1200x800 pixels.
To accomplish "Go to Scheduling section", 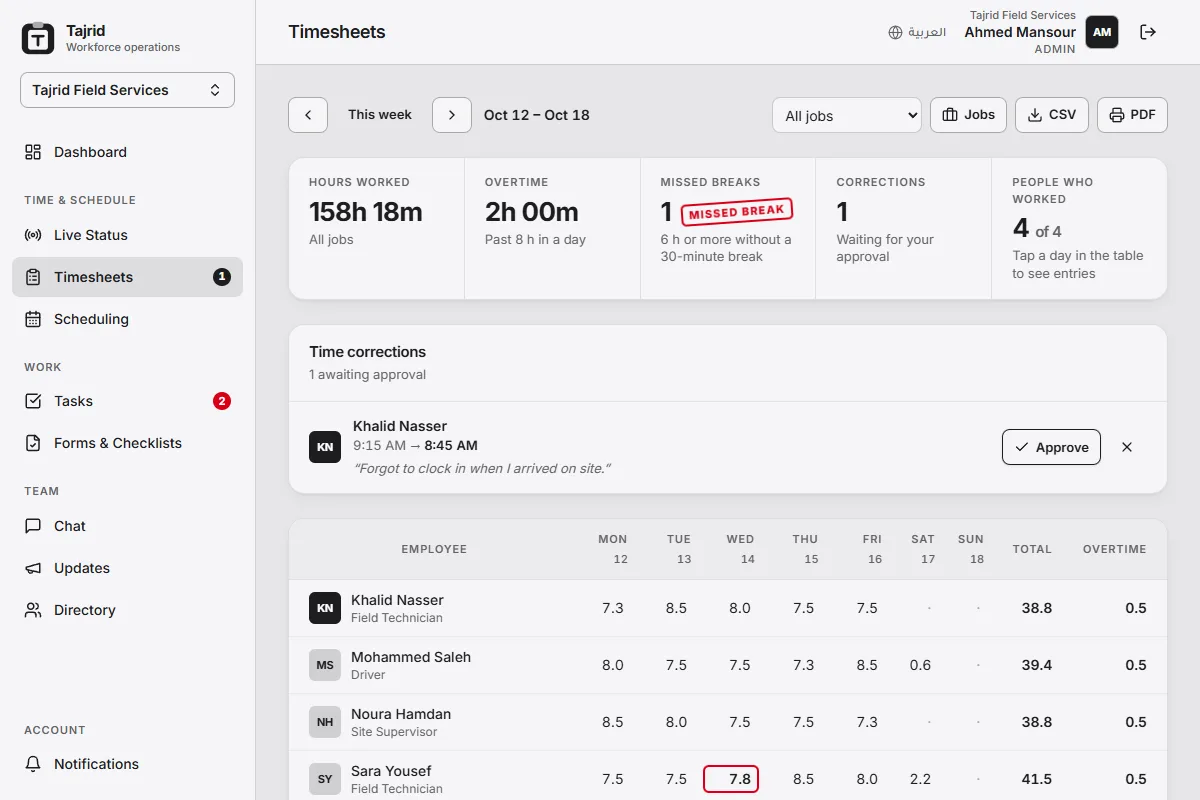I will coord(127,319).
